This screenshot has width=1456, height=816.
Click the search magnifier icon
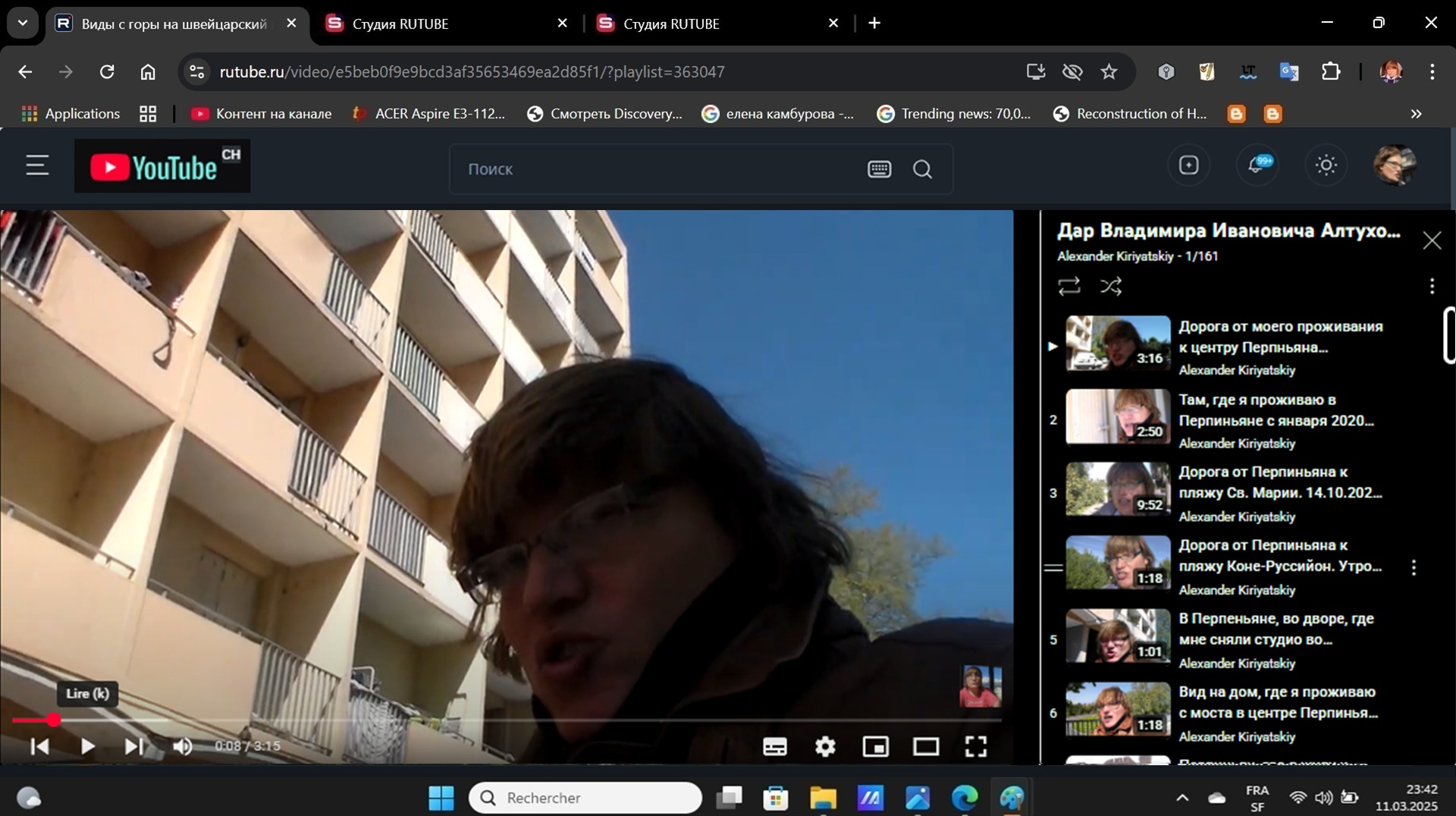click(x=922, y=169)
